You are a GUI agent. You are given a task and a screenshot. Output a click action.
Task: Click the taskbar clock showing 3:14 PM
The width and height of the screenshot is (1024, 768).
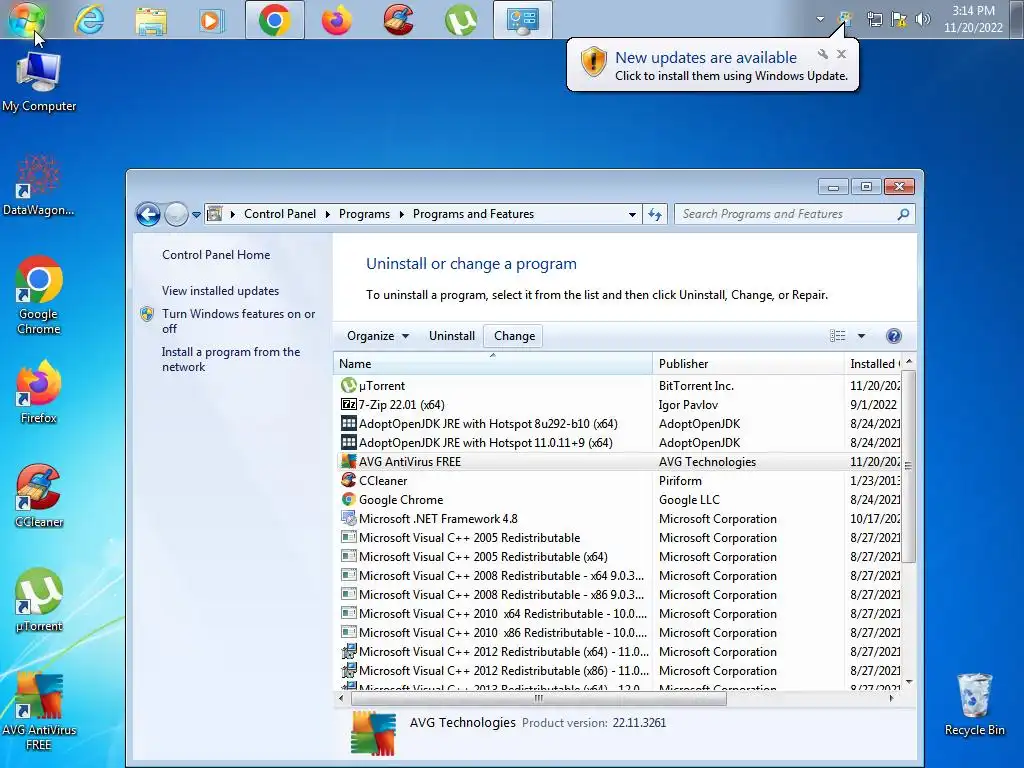coord(973,19)
